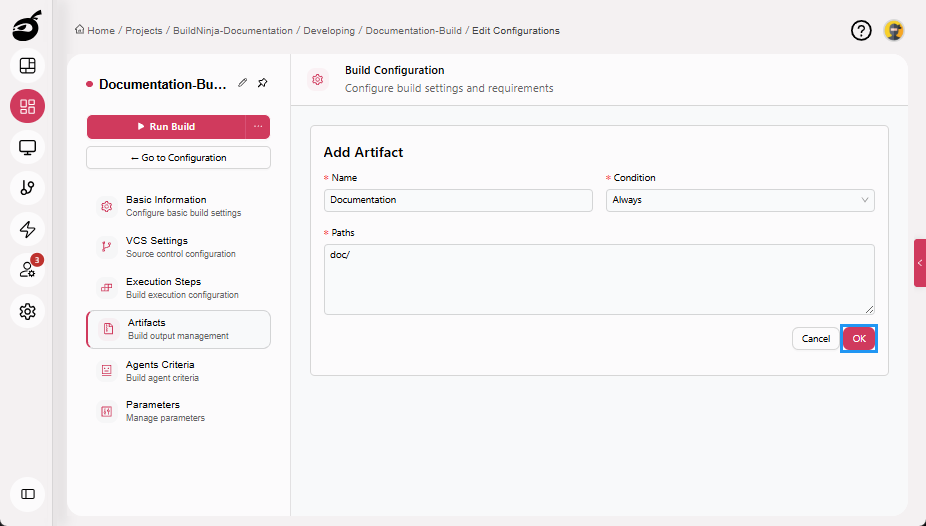Expand the right-edge collapsed side panel arrow

pyautogui.click(x=920, y=263)
